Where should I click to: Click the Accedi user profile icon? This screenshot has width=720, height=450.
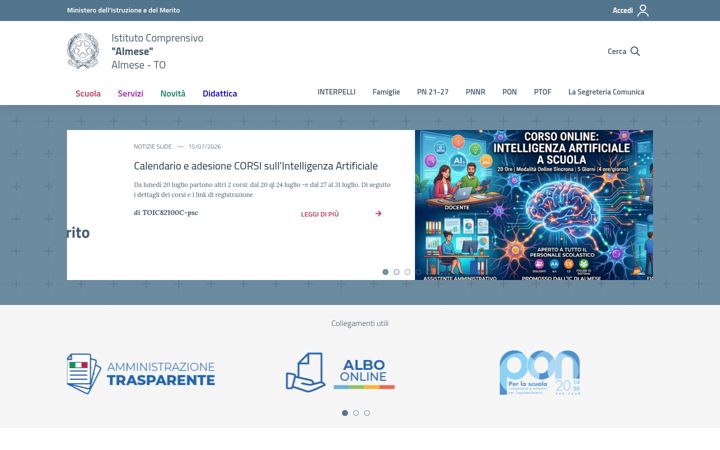643,10
